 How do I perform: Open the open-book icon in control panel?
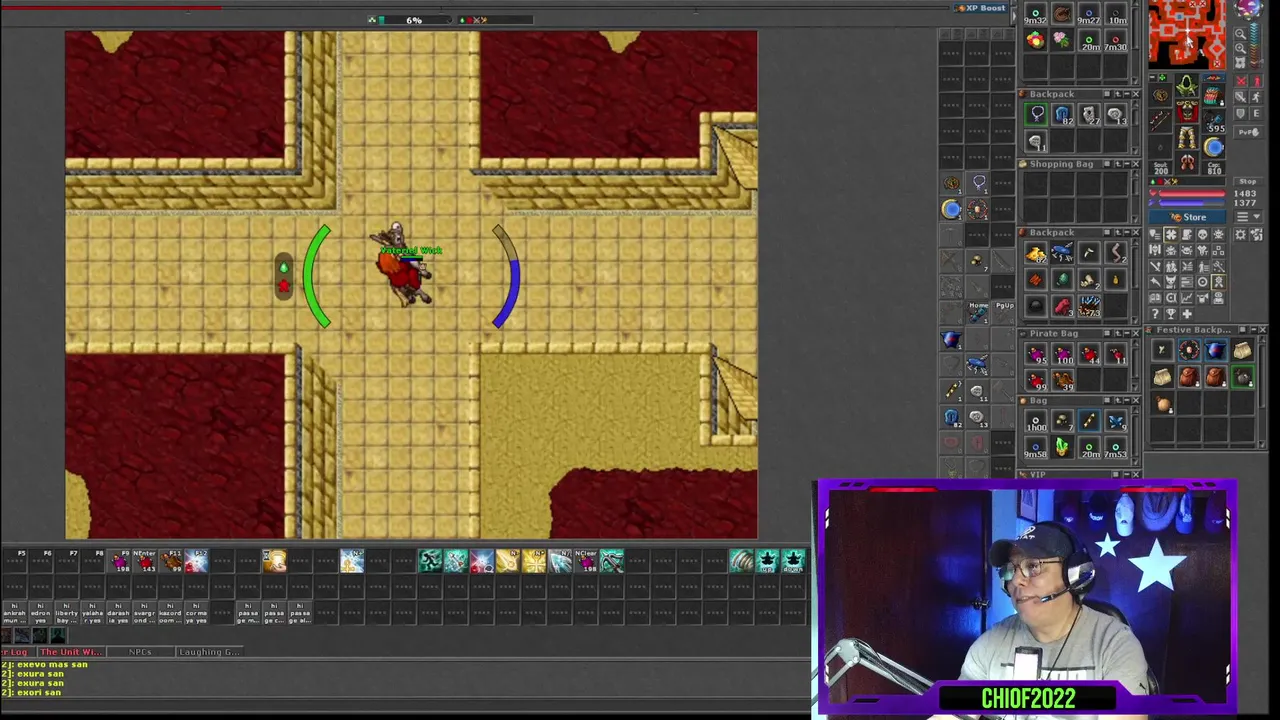click(x=1155, y=298)
